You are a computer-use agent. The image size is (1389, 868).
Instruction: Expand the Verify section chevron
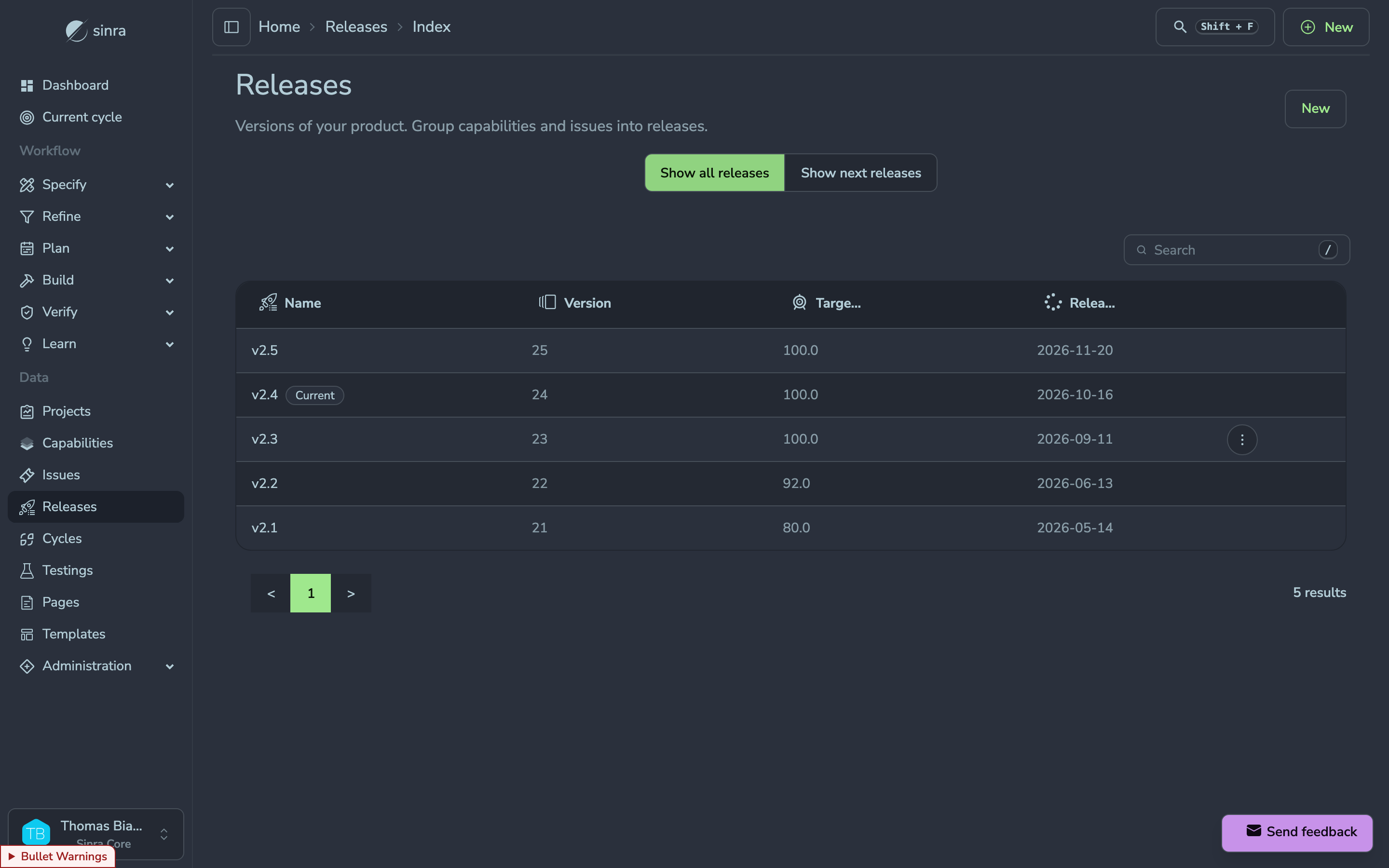(x=169, y=313)
